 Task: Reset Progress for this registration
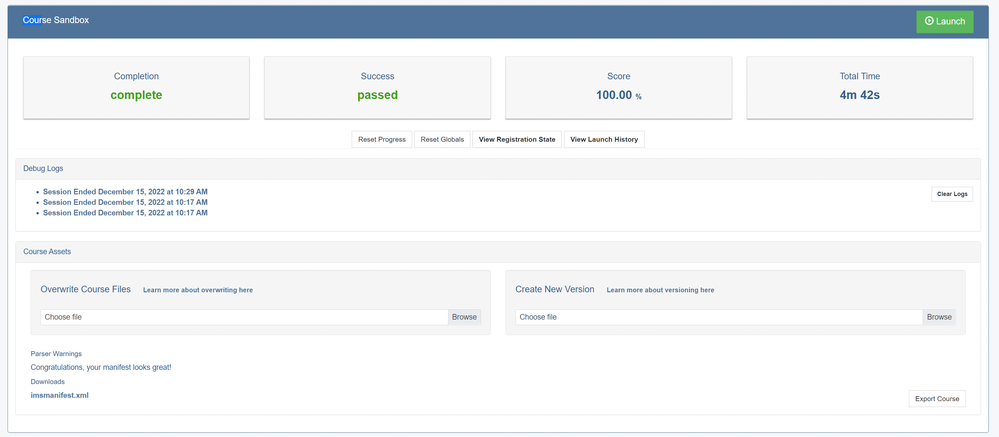(382, 140)
